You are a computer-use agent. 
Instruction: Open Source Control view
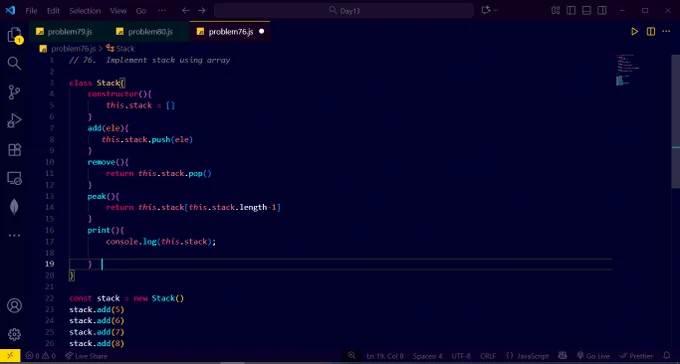click(14, 92)
